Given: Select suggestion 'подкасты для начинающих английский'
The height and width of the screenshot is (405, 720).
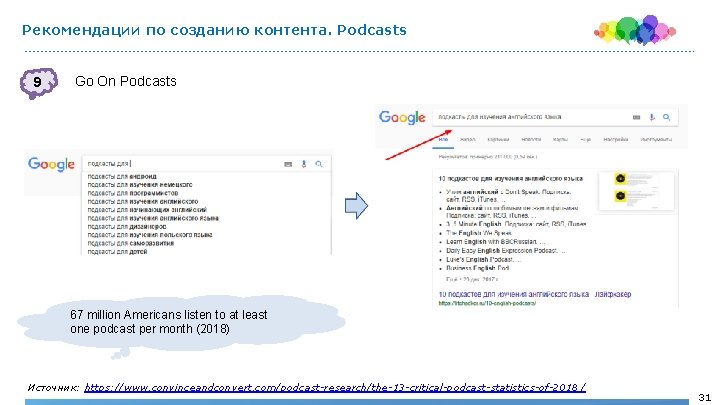Looking at the screenshot, I should [147, 209].
